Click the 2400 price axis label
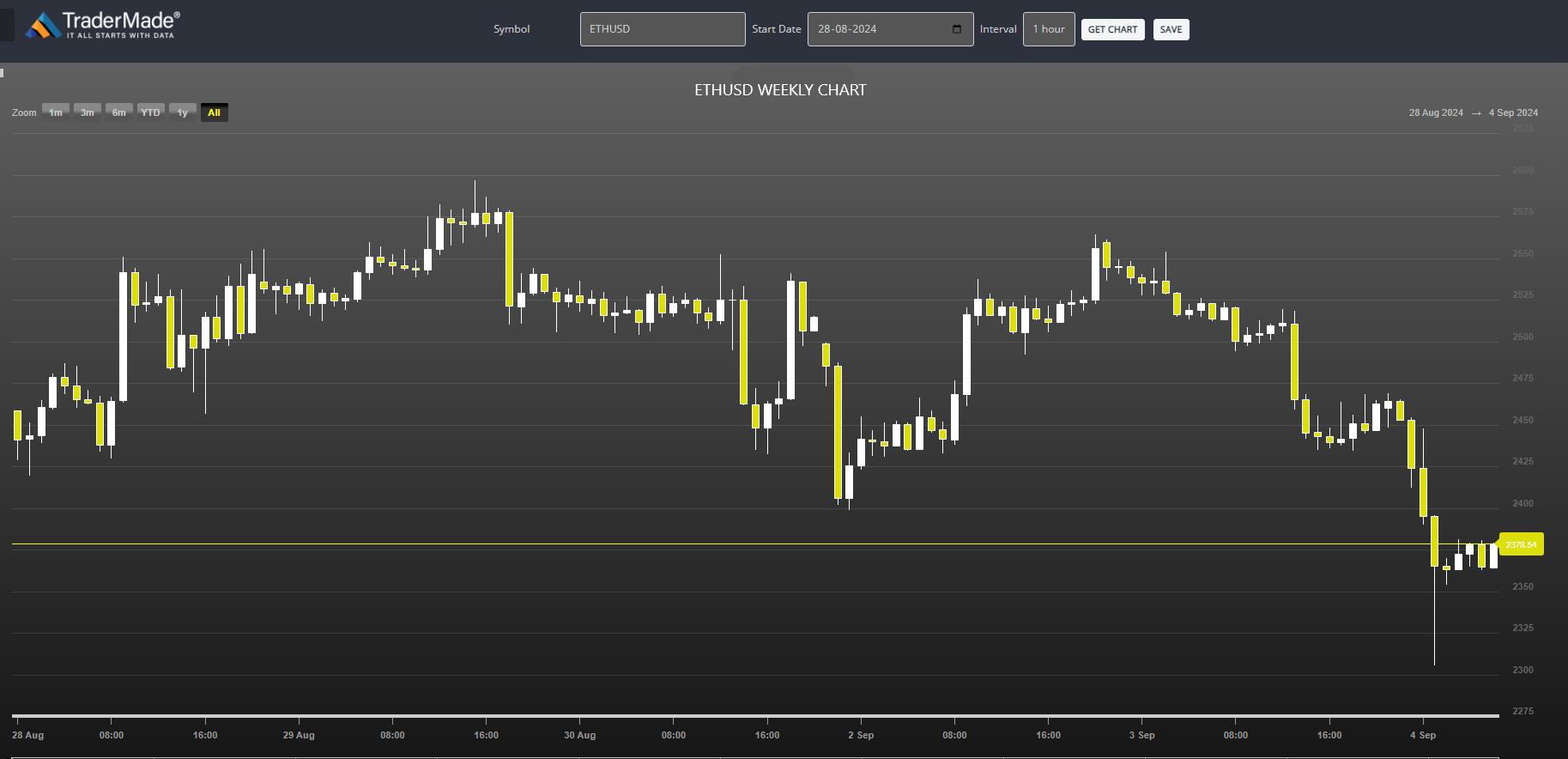Viewport: 1568px width, 759px height. (x=1523, y=503)
